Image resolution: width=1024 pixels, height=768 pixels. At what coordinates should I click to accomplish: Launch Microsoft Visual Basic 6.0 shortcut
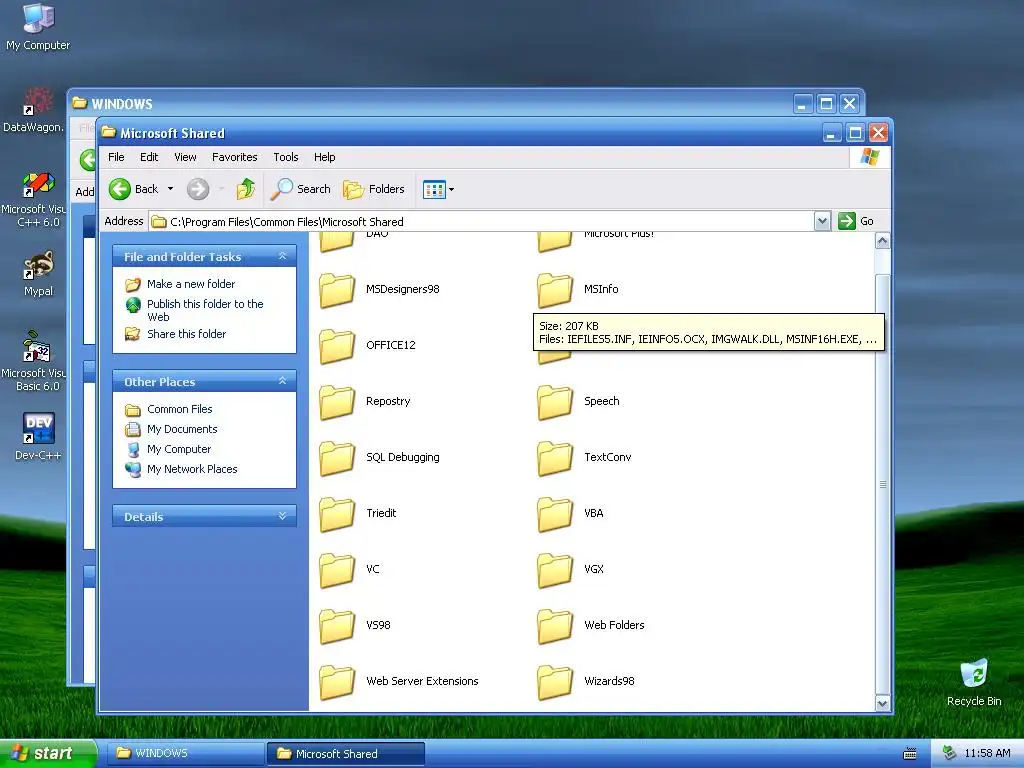coord(34,362)
